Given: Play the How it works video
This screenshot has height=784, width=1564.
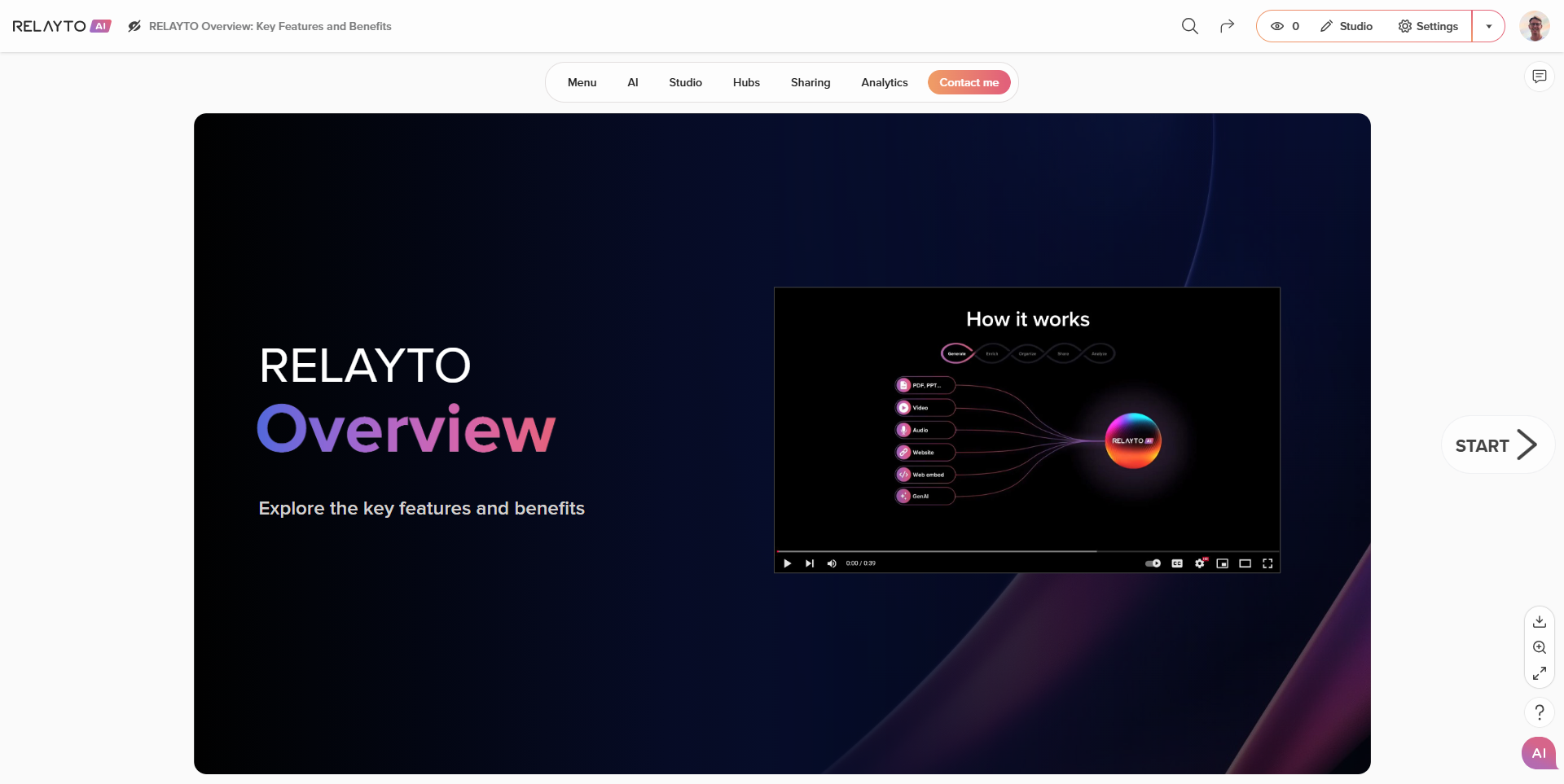Looking at the screenshot, I should coord(787,563).
